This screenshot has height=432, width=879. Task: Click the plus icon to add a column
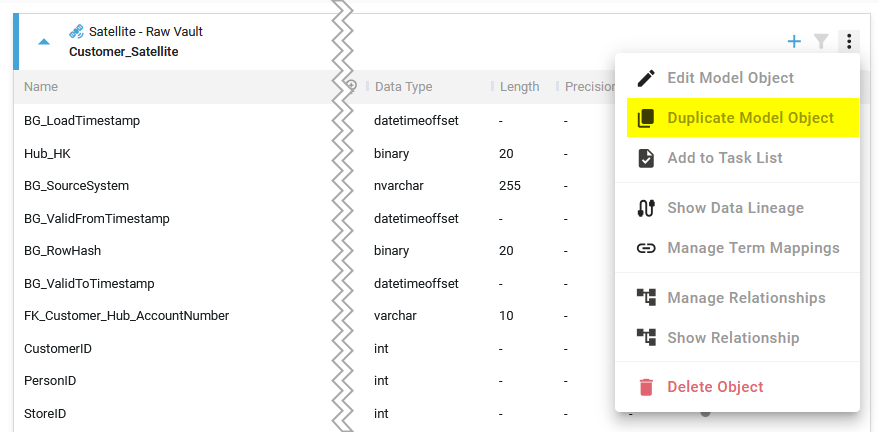point(794,41)
